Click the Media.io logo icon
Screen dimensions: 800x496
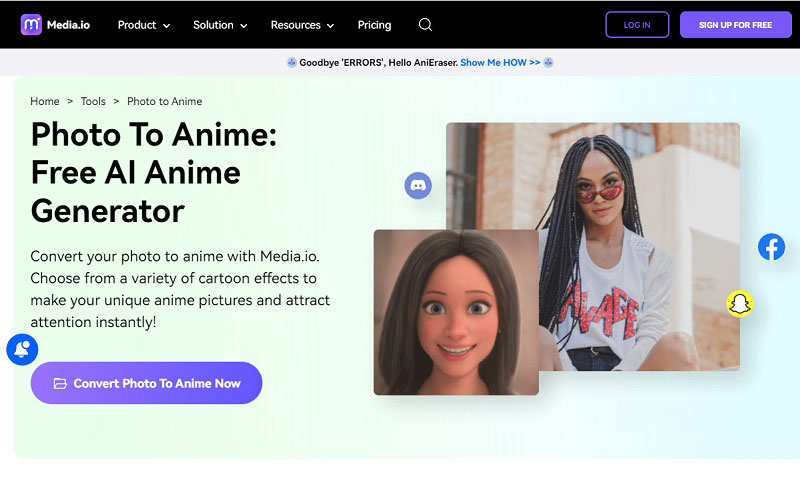point(31,24)
